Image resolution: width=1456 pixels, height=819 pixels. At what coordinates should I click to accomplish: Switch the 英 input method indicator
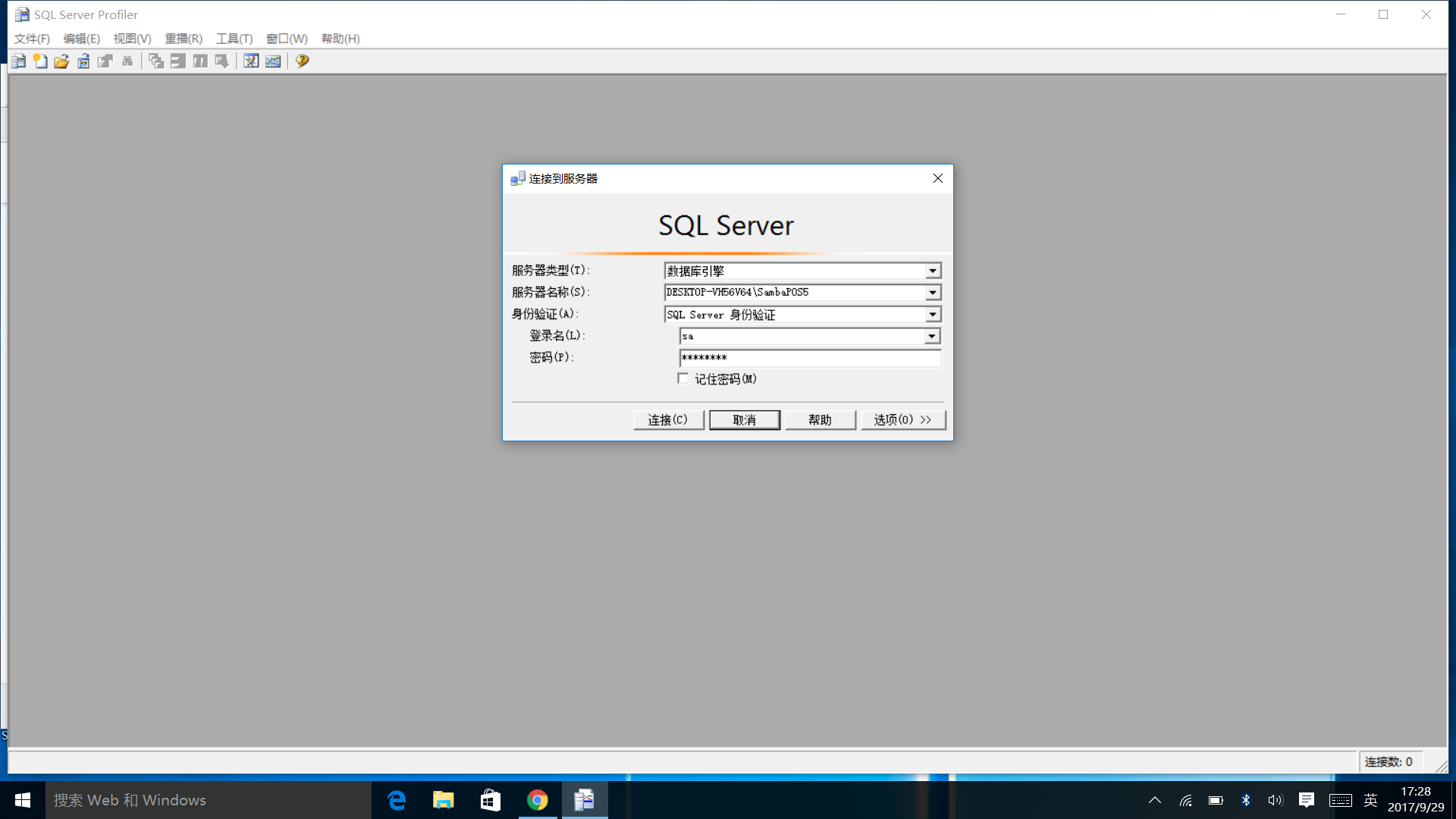click(1370, 800)
